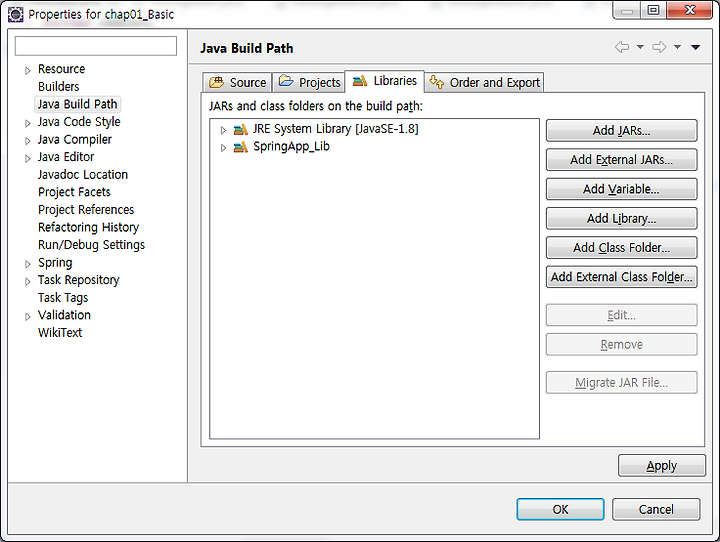Image resolution: width=720 pixels, height=542 pixels.
Task: Click the Eclipse icon in the title bar
Action: coord(15,14)
